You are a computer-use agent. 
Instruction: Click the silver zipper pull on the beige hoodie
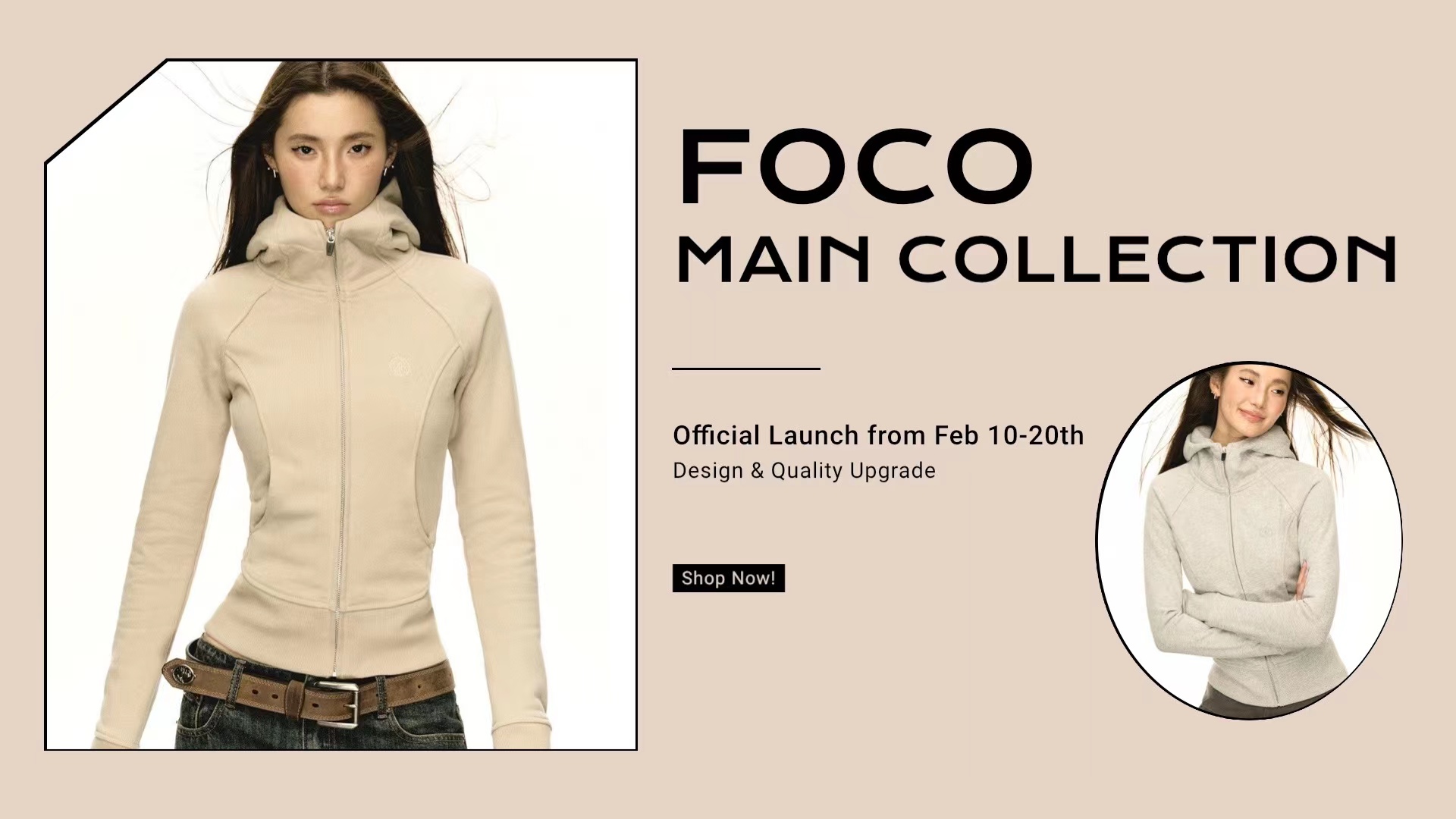(331, 242)
